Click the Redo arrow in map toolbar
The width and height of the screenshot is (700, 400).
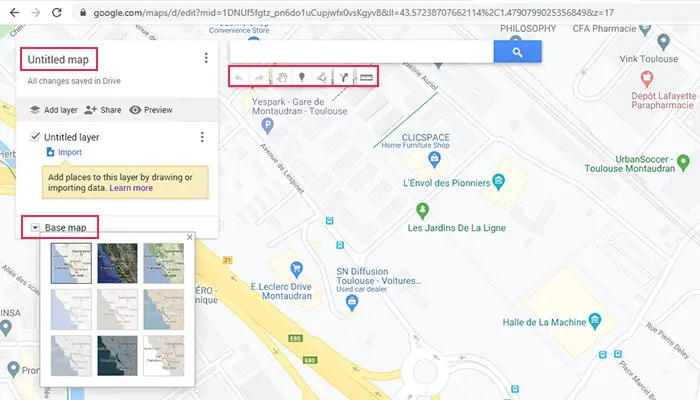click(x=259, y=78)
